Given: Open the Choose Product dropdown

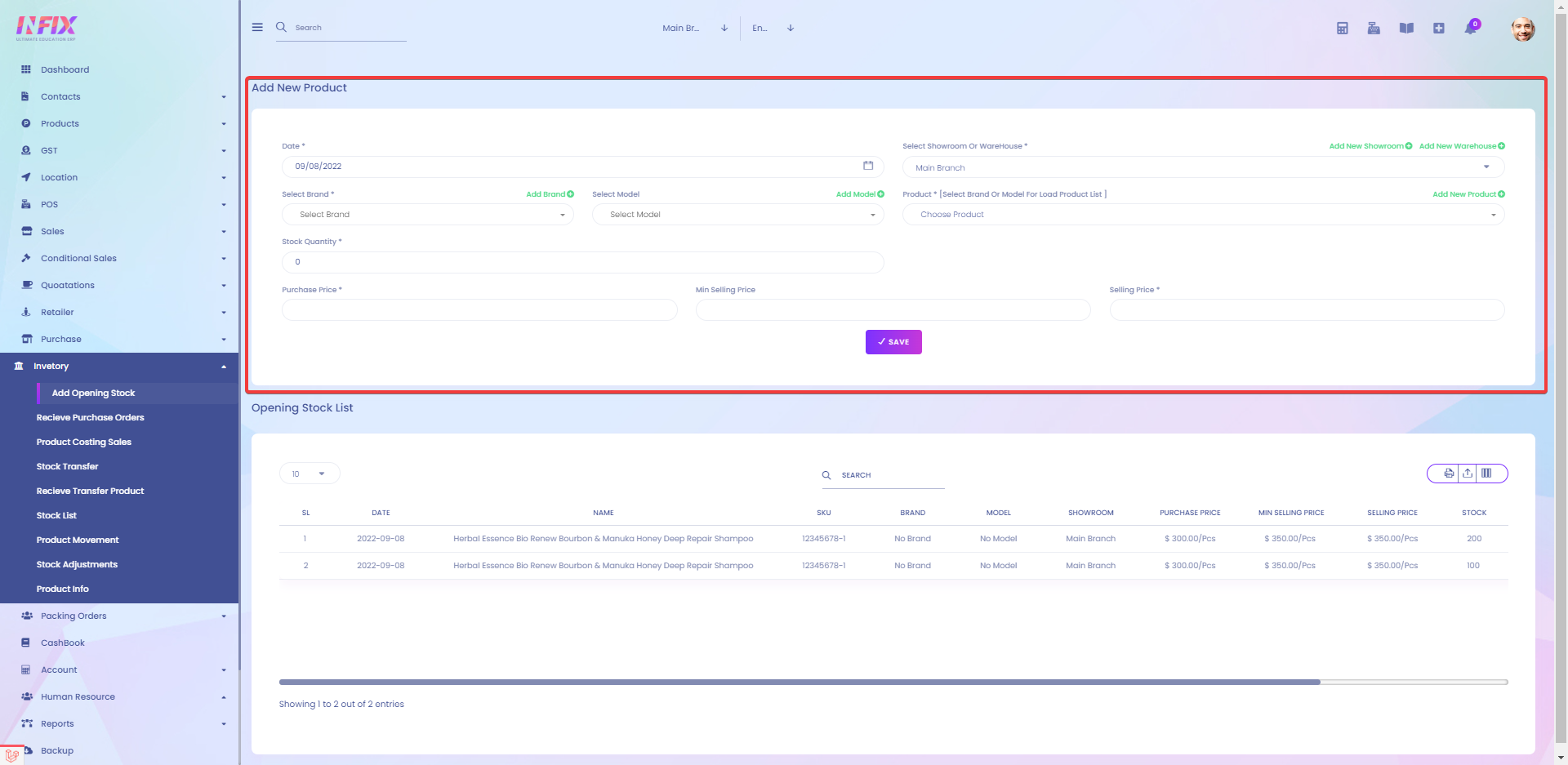Looking at the screenshot, I should pyautogui.click(x=1203, y=215).
